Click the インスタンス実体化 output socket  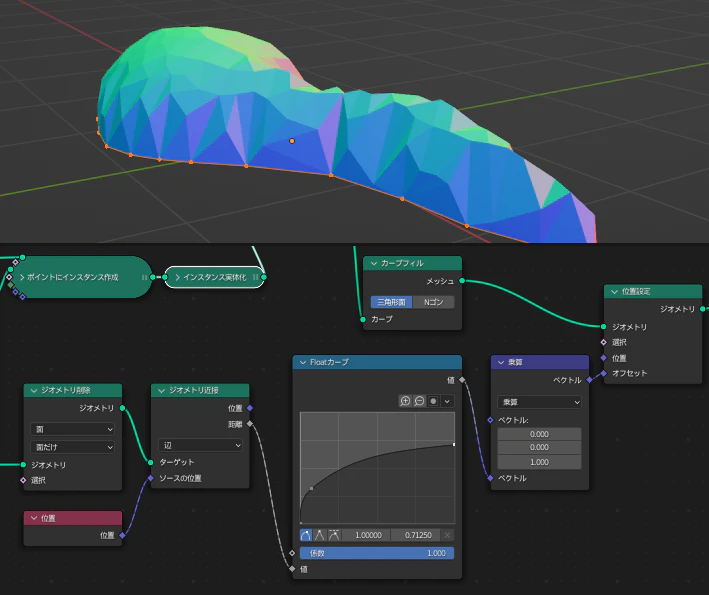264,277
